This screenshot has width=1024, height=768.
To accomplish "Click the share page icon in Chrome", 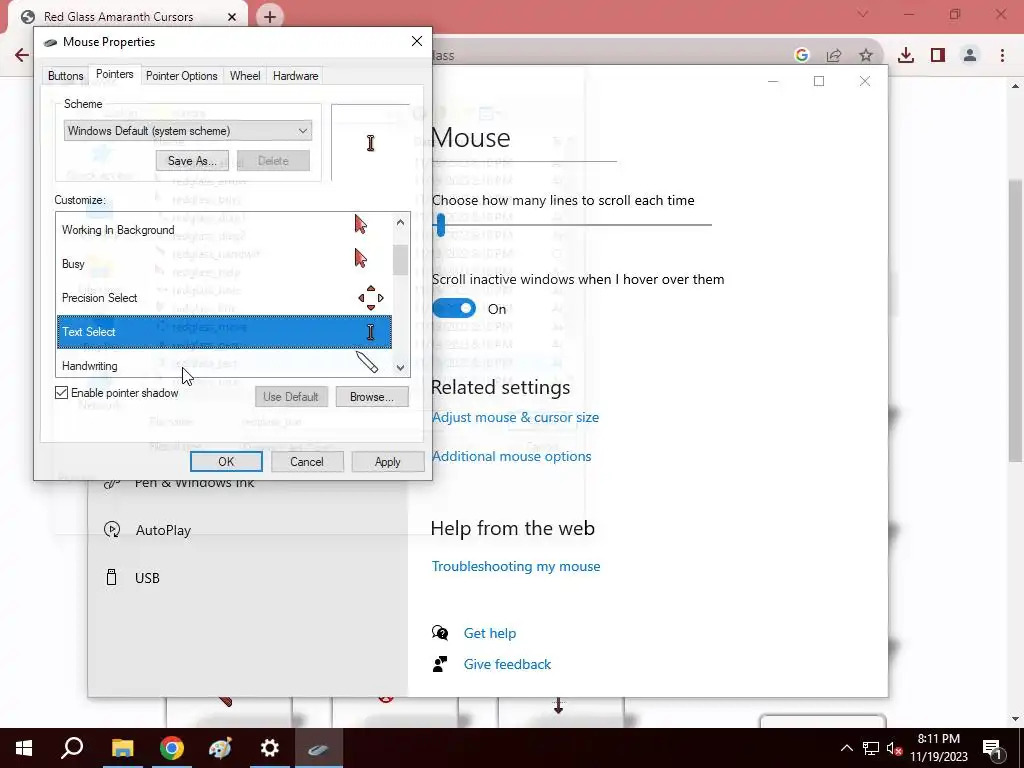I will click(834, 56).
